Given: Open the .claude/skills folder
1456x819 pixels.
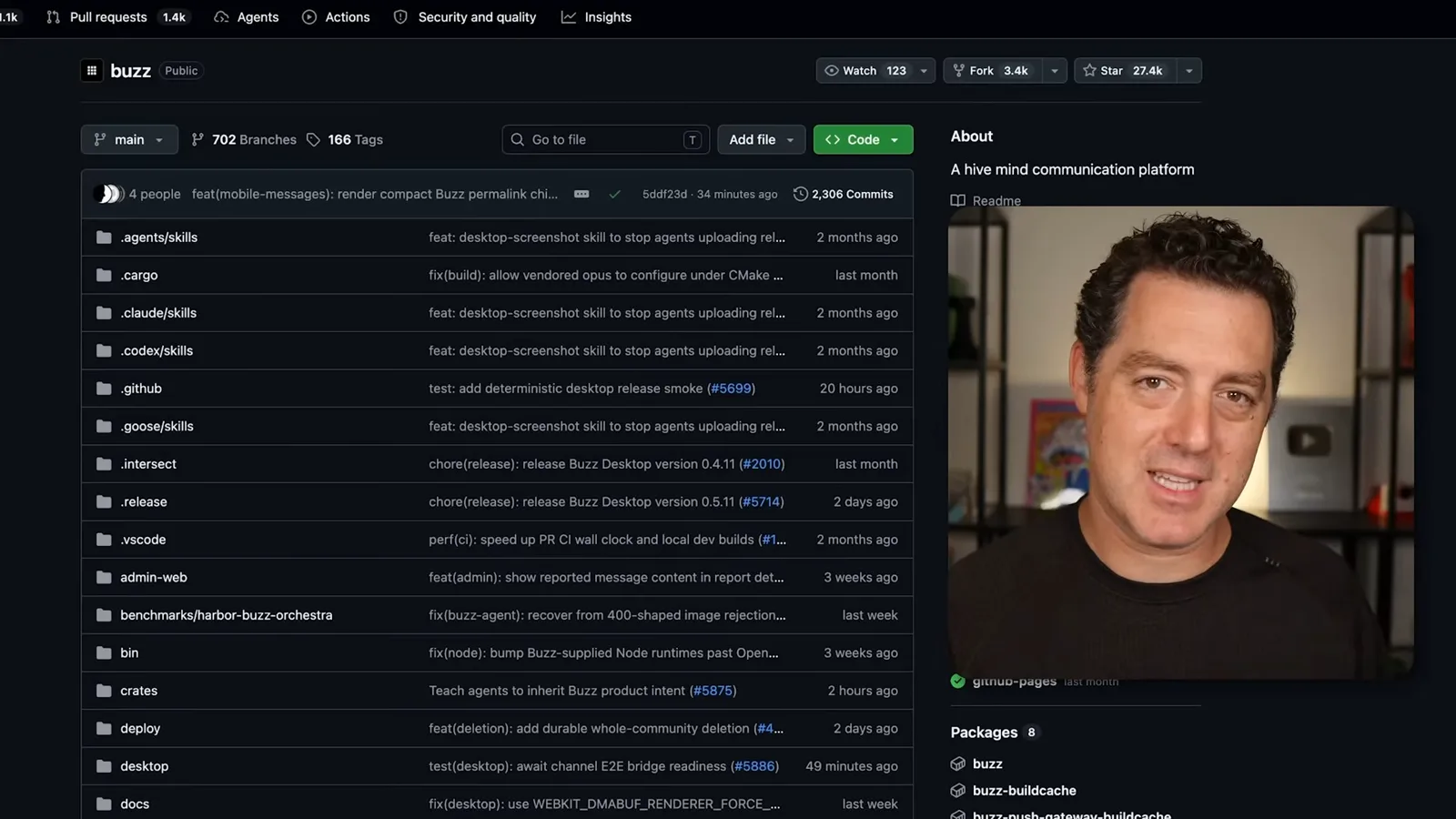Looking at the screenshot, I should [x=158, y=313].
